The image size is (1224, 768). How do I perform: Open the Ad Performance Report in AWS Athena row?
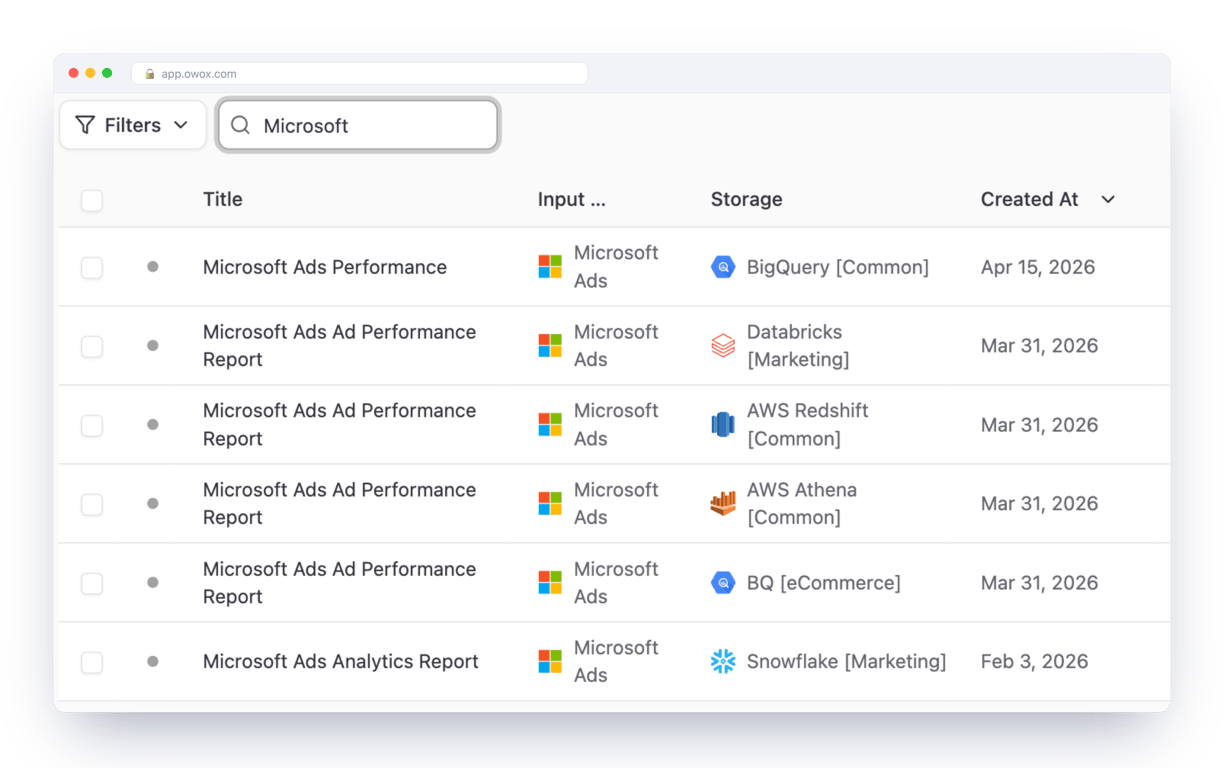(340, 504)
